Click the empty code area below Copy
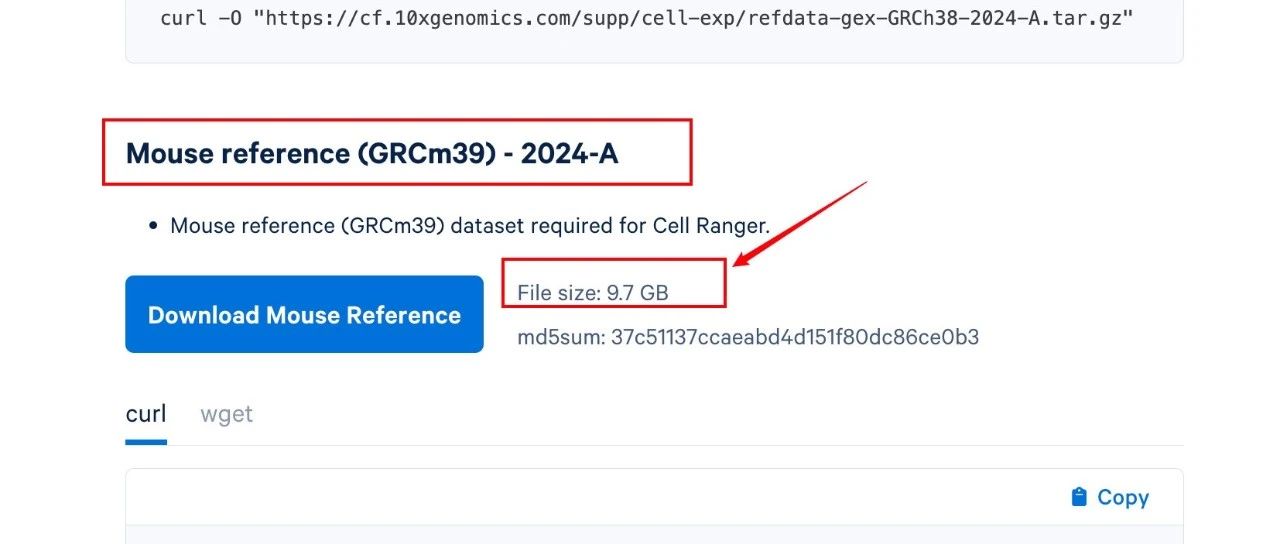 coord(654,535)
